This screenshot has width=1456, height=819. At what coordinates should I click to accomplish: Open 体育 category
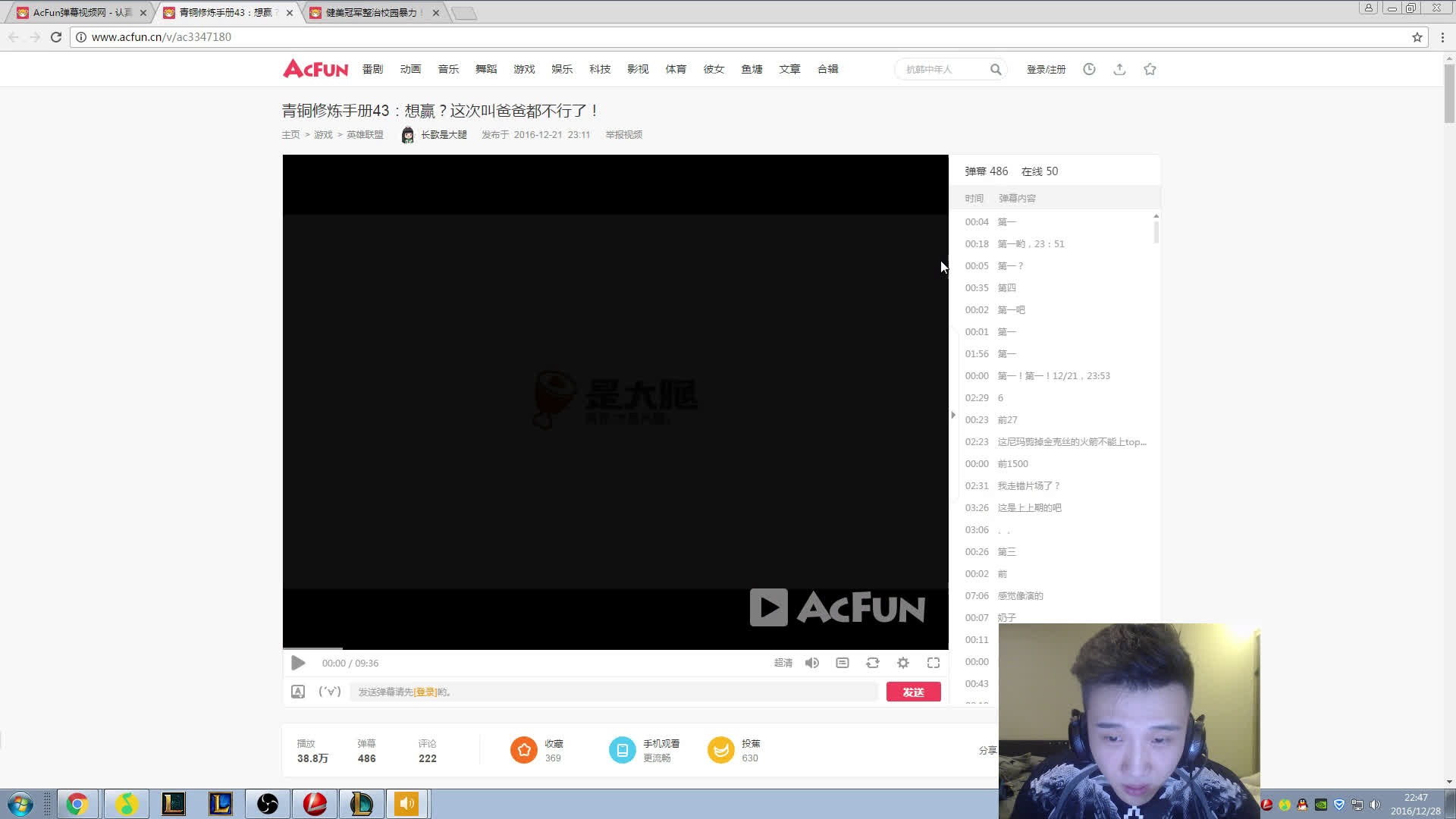pos(676,69)
